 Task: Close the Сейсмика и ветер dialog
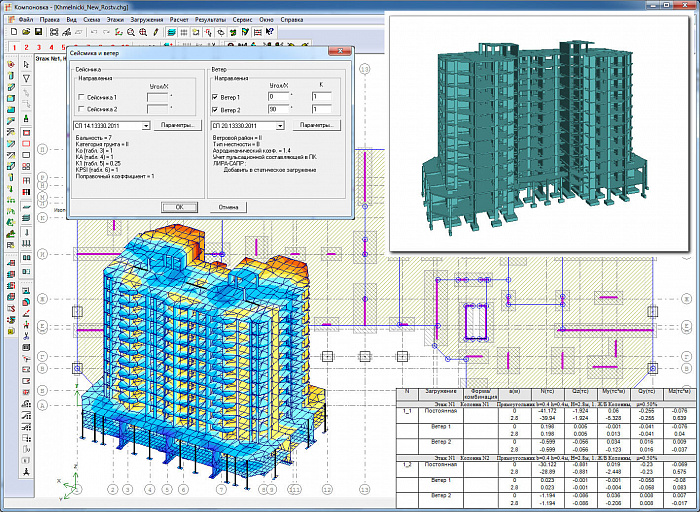[x=341, y=51]
